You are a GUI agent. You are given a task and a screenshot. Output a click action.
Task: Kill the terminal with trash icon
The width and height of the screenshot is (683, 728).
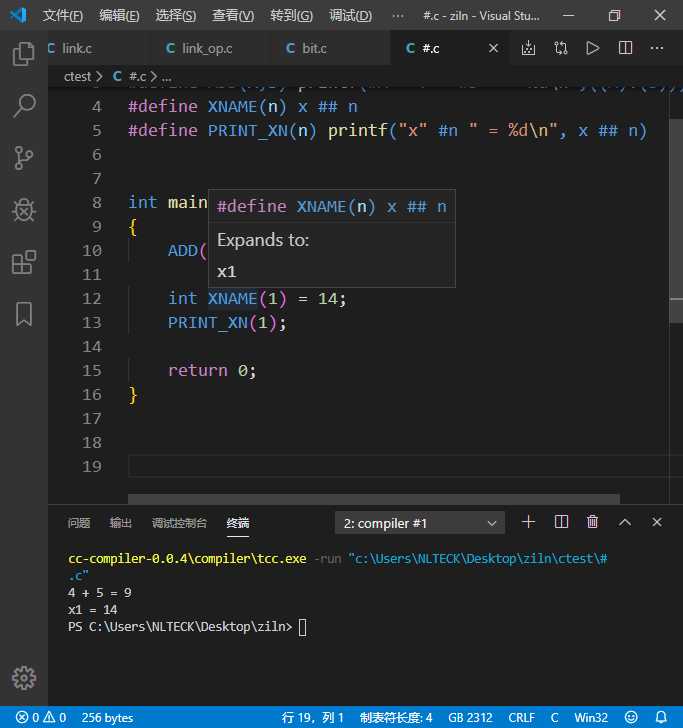592,522
